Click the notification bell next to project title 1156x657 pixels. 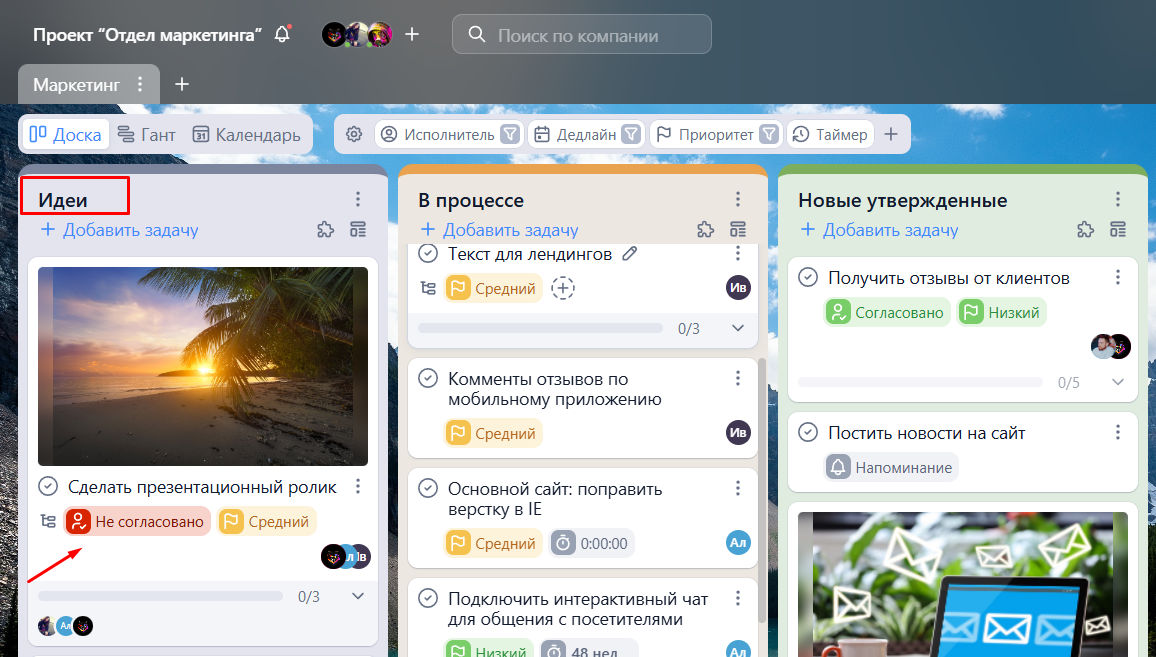(x=283, y=35)
